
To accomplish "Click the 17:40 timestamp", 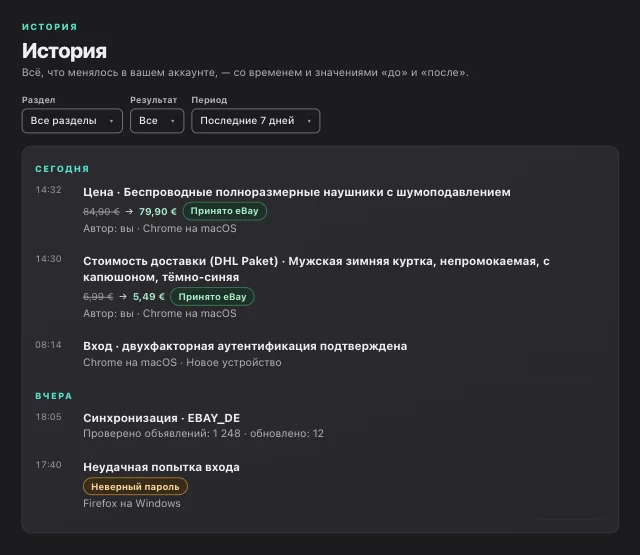I will click(x=48, y=465).
